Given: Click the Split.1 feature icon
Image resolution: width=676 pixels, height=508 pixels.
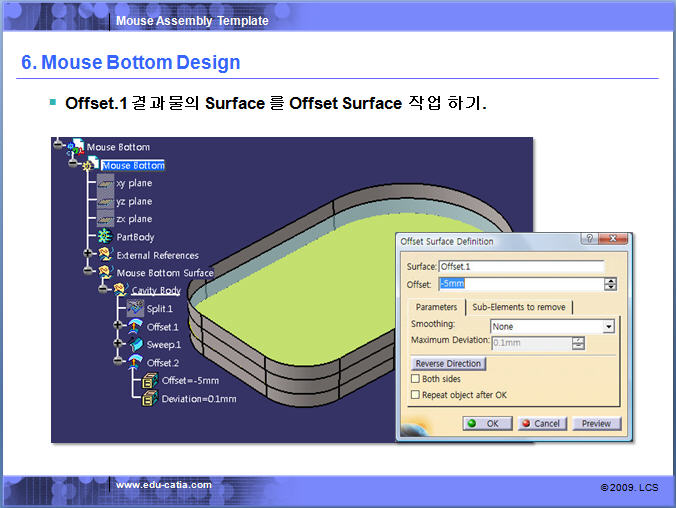Looking at the screenshot, I should [136, 309].
